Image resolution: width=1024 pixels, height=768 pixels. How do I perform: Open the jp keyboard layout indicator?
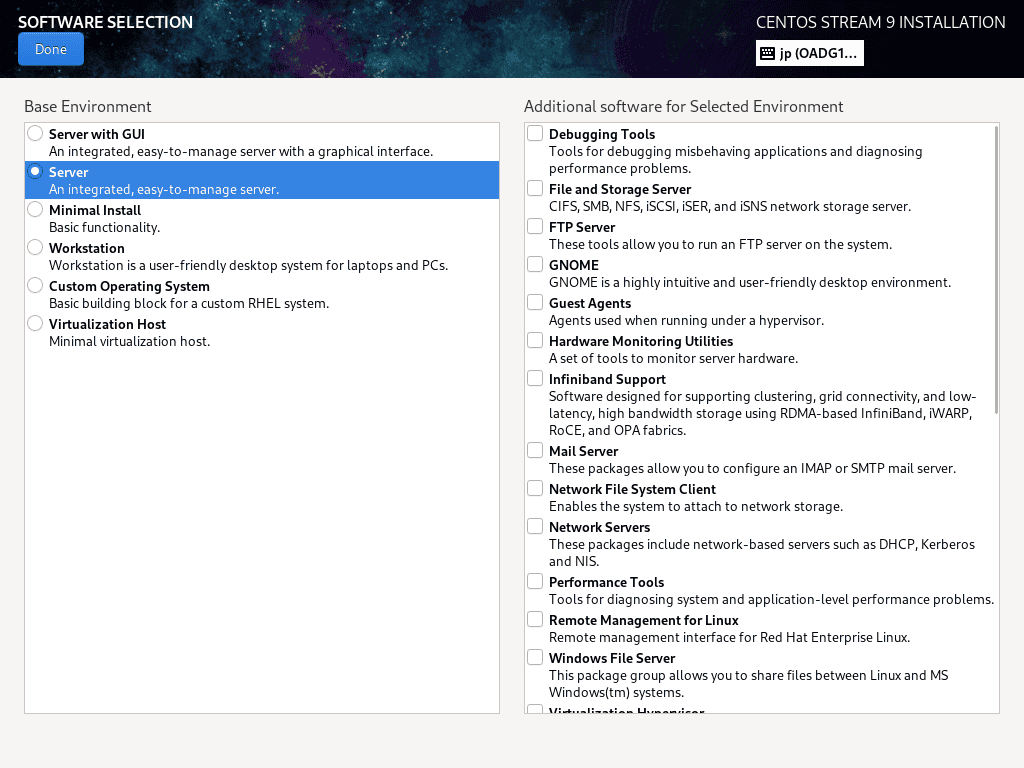point(810,53)
